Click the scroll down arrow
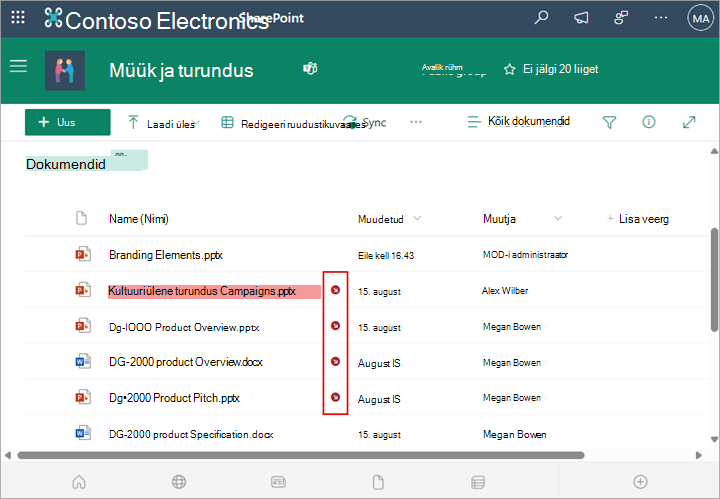 pos(714,439)
